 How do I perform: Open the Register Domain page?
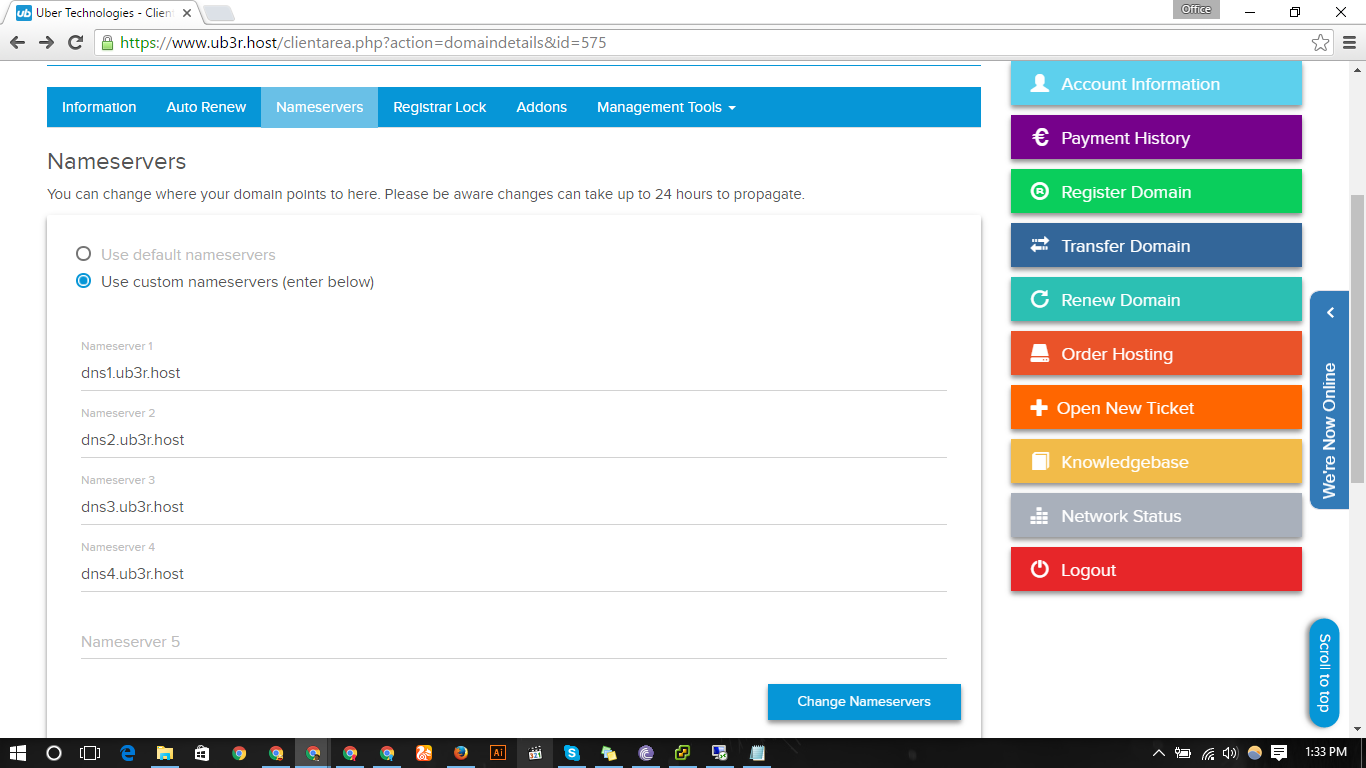(1156, 192)
